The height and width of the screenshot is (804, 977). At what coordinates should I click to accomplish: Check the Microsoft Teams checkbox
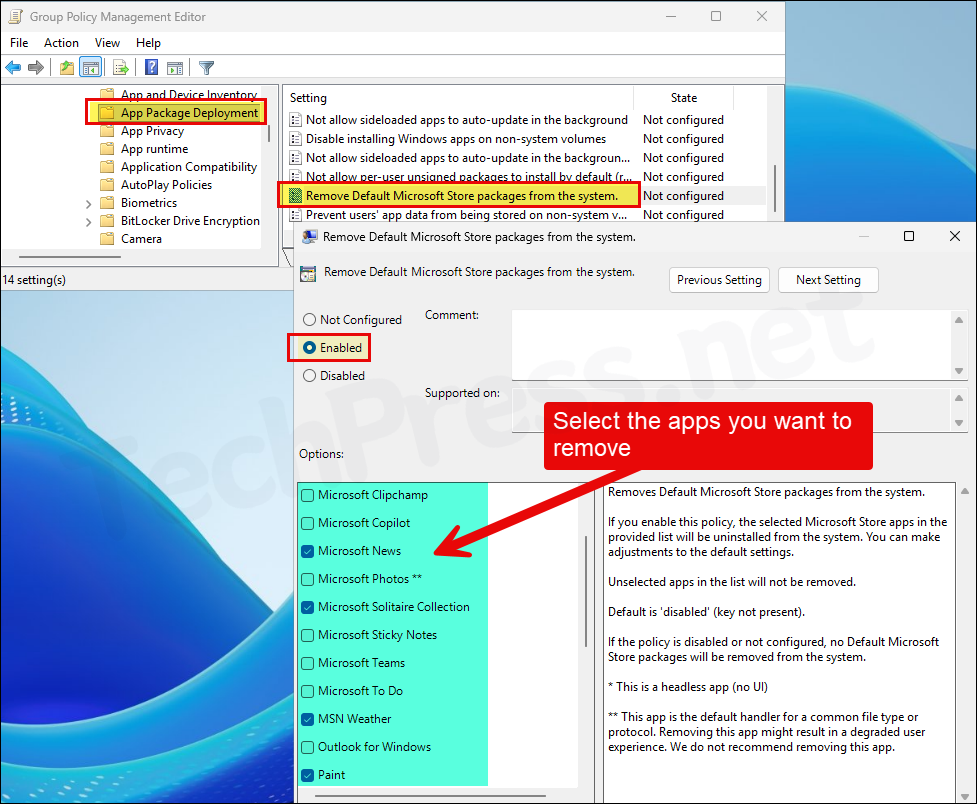tap(307, 663)
